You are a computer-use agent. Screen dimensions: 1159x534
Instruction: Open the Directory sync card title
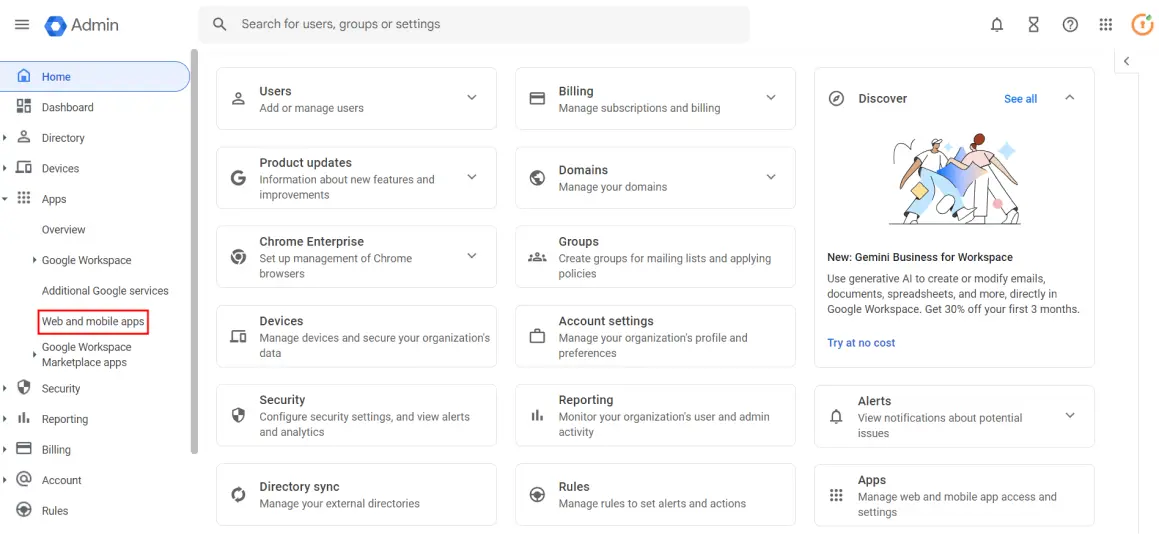(299, 487)
